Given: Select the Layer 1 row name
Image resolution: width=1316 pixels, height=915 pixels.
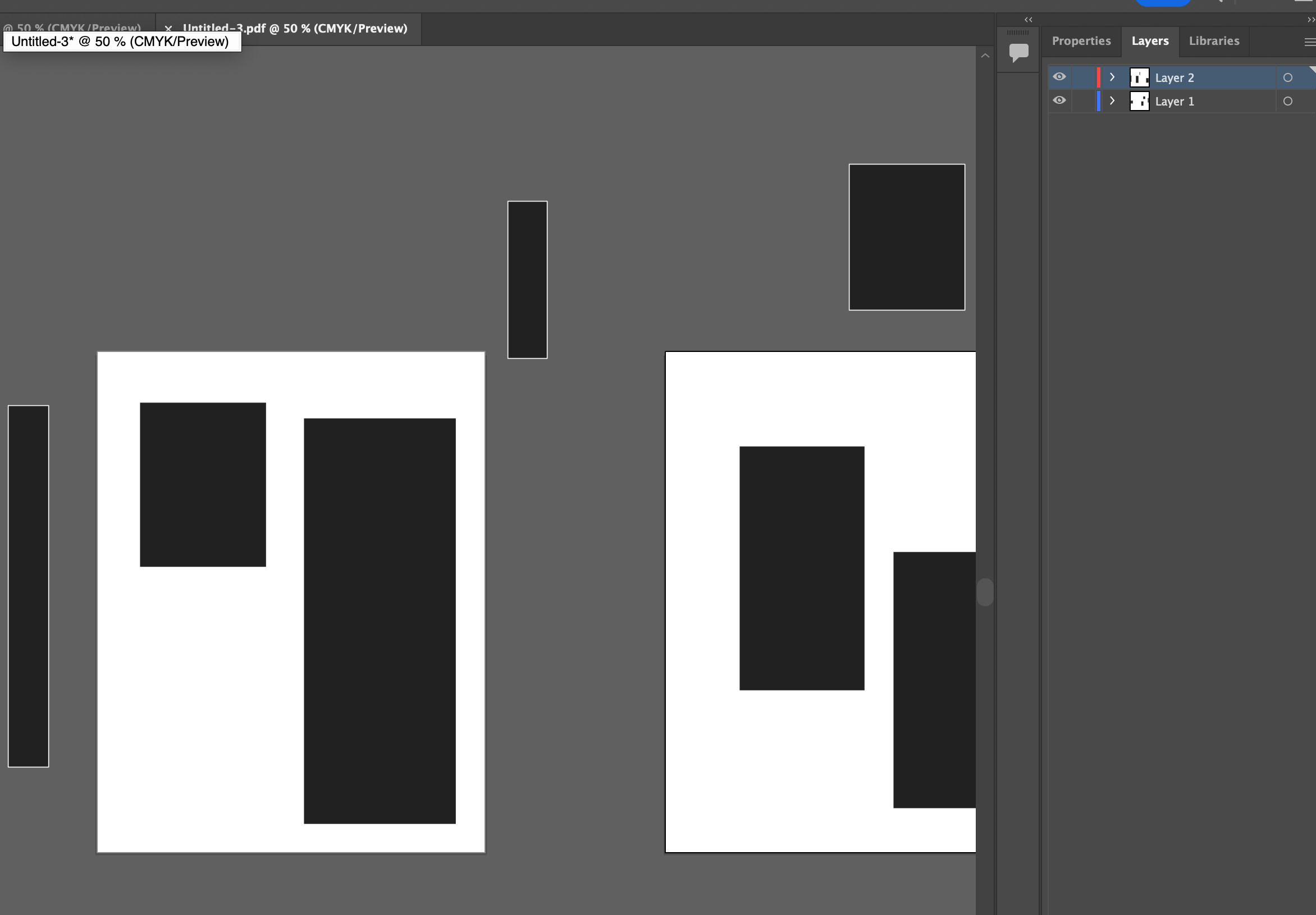Looking at the screenshot, I should (x=1175, y=102).
